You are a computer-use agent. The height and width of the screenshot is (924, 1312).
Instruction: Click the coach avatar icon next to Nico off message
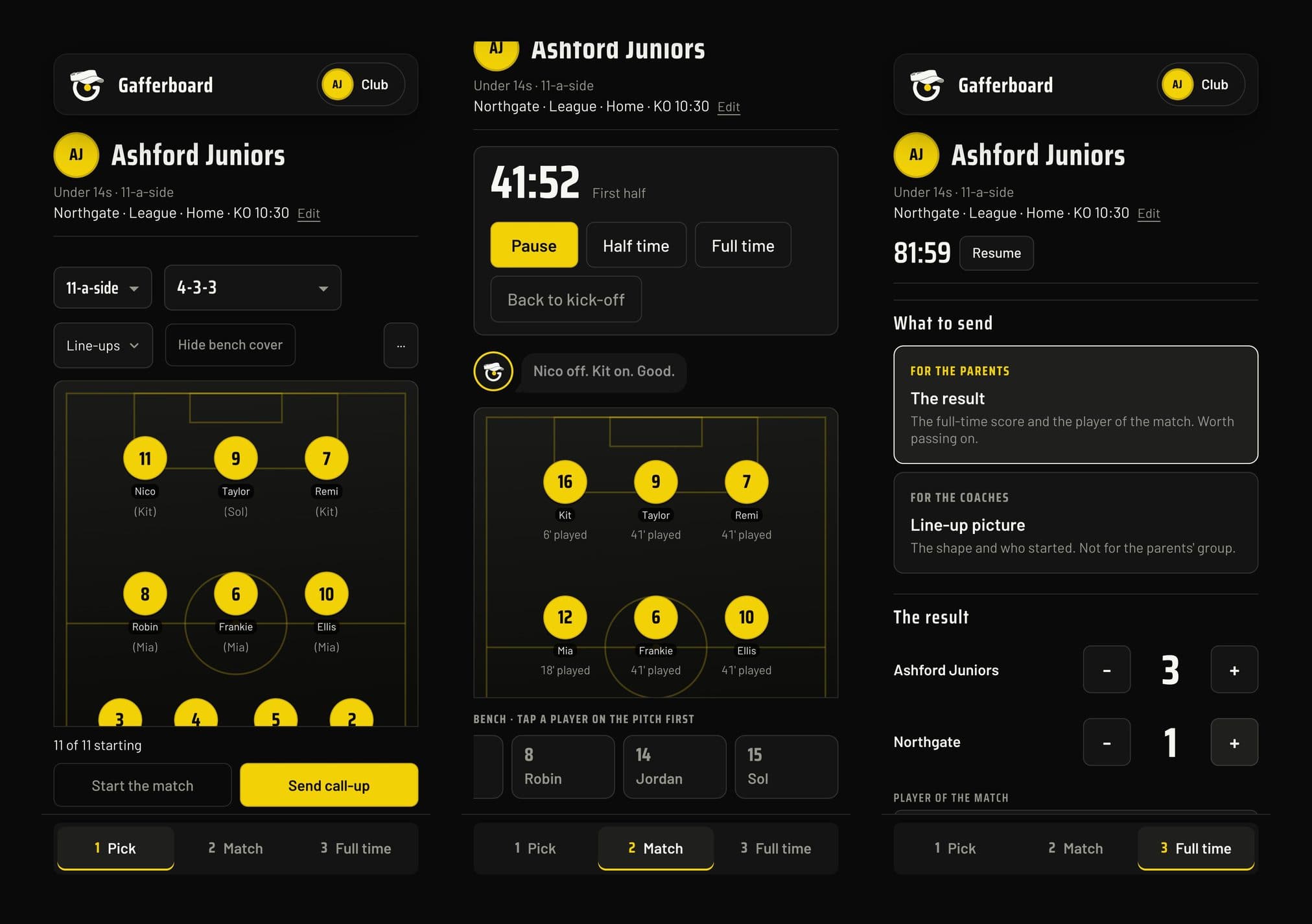[493, 371]
